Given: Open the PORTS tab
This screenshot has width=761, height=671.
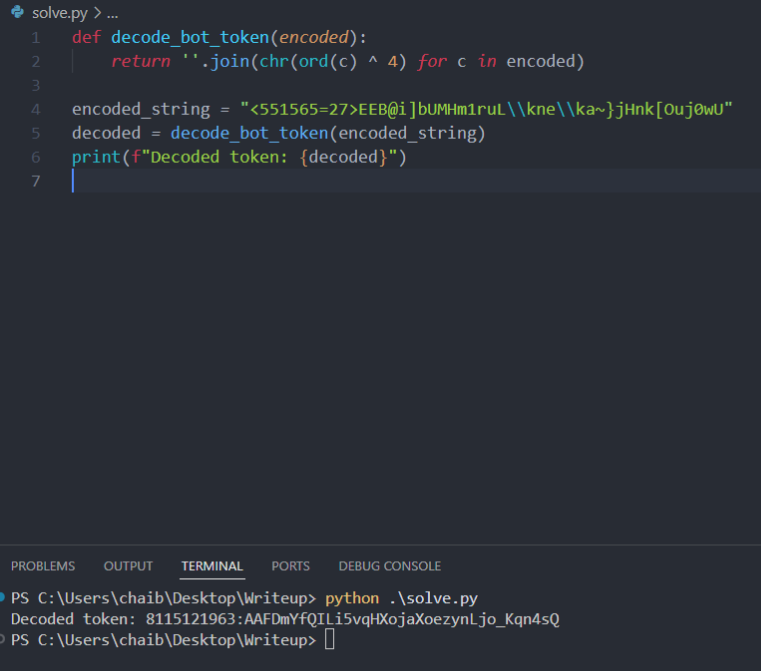Looking at the screenshot, I should (x=290, y=566).
